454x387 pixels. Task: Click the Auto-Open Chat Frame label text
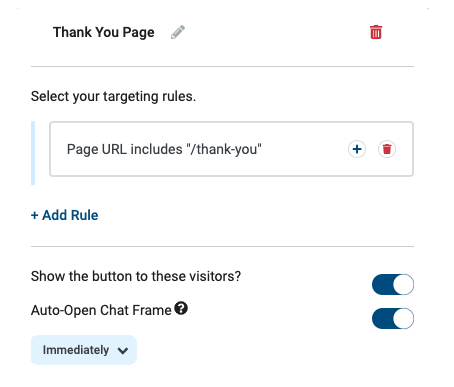point(101,310)
